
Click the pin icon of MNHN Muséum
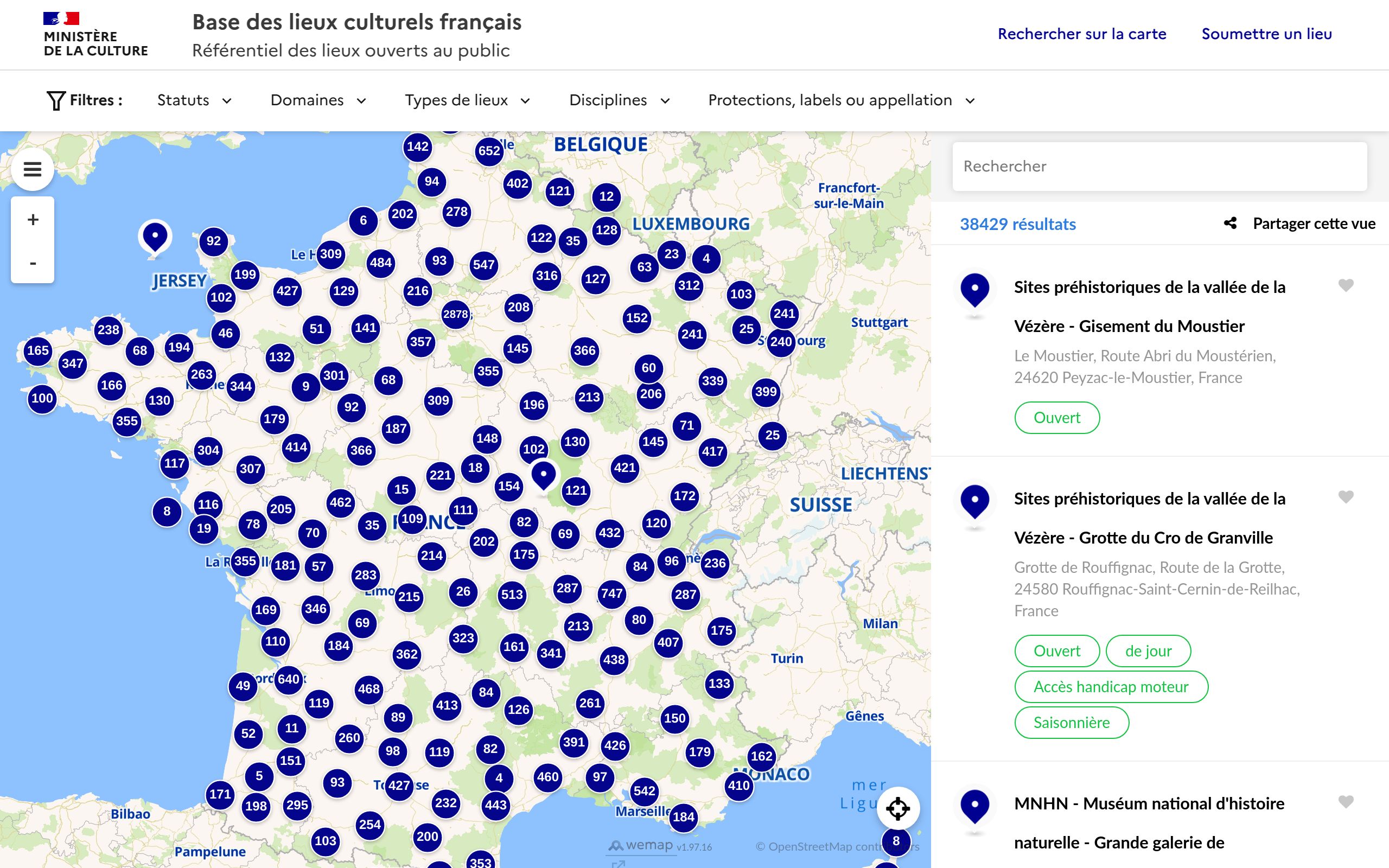tap(974, 807)
